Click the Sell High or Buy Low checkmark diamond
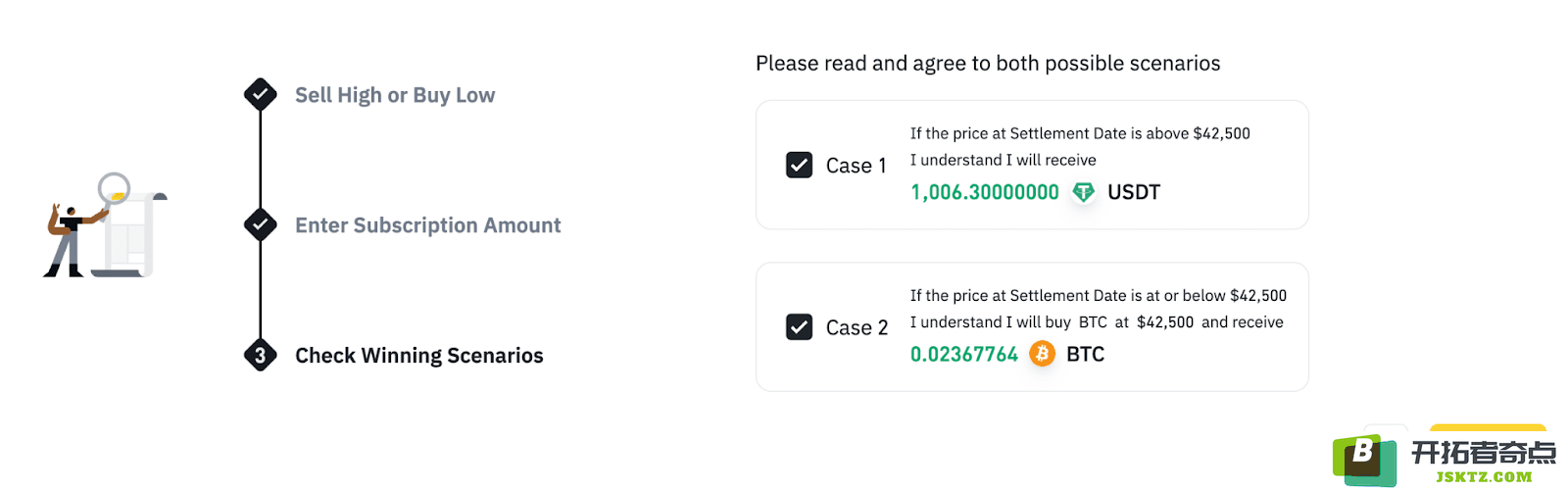1568x490 pixels. point(260,94)
